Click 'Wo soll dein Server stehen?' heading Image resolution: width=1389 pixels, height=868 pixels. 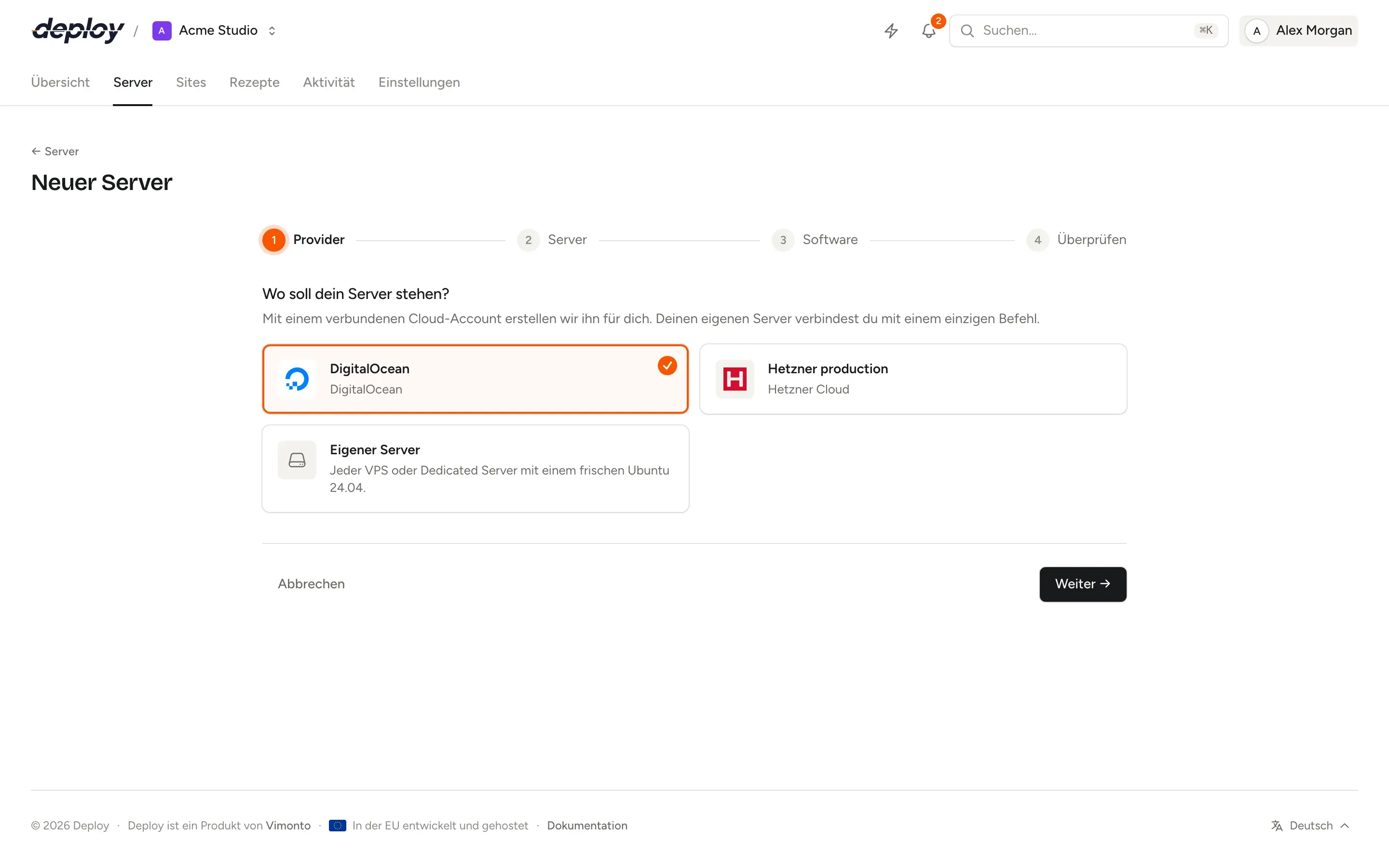click(x=356, y=294)
